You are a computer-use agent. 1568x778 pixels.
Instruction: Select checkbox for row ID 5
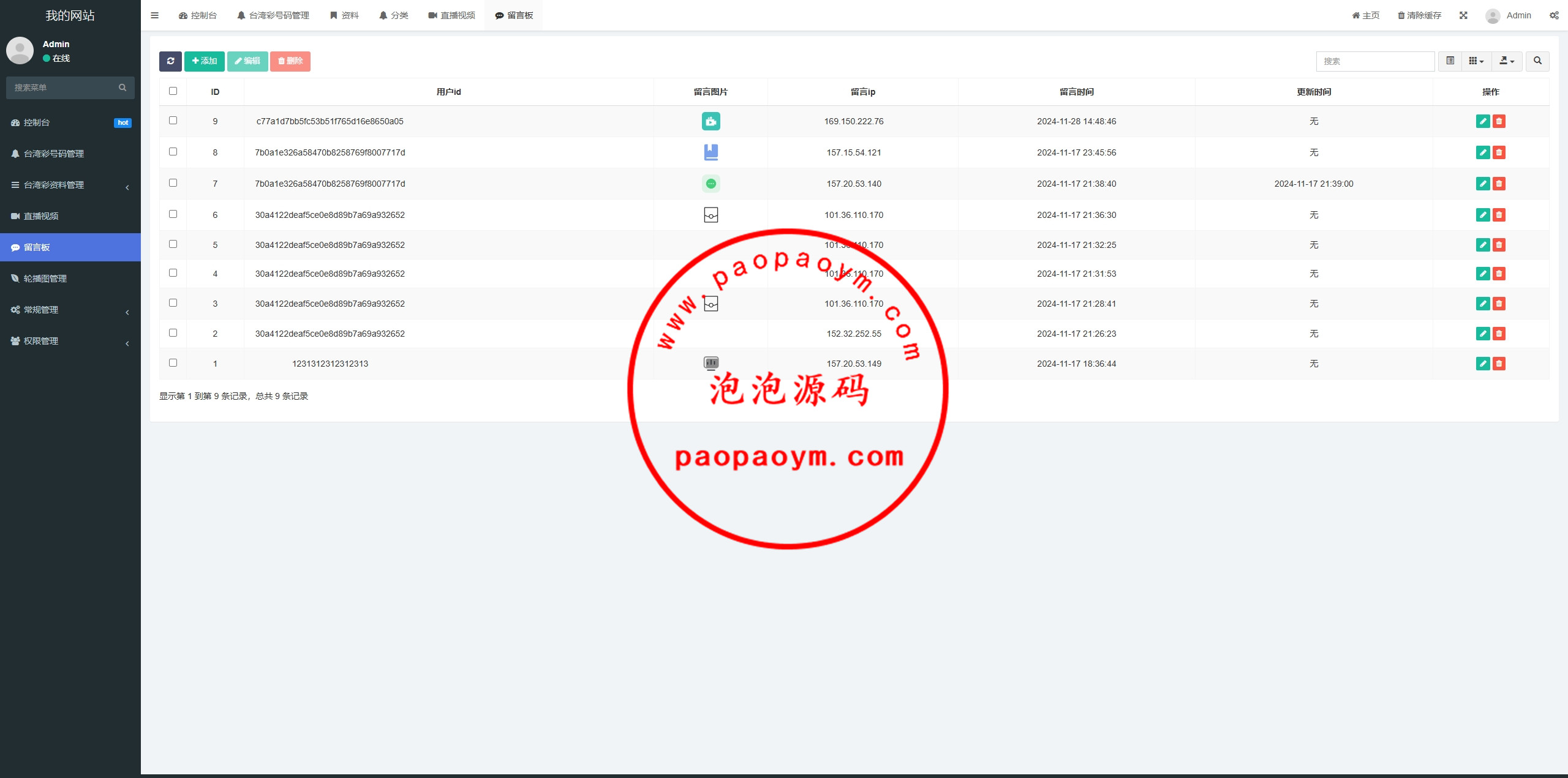click(x=173, y=244)
